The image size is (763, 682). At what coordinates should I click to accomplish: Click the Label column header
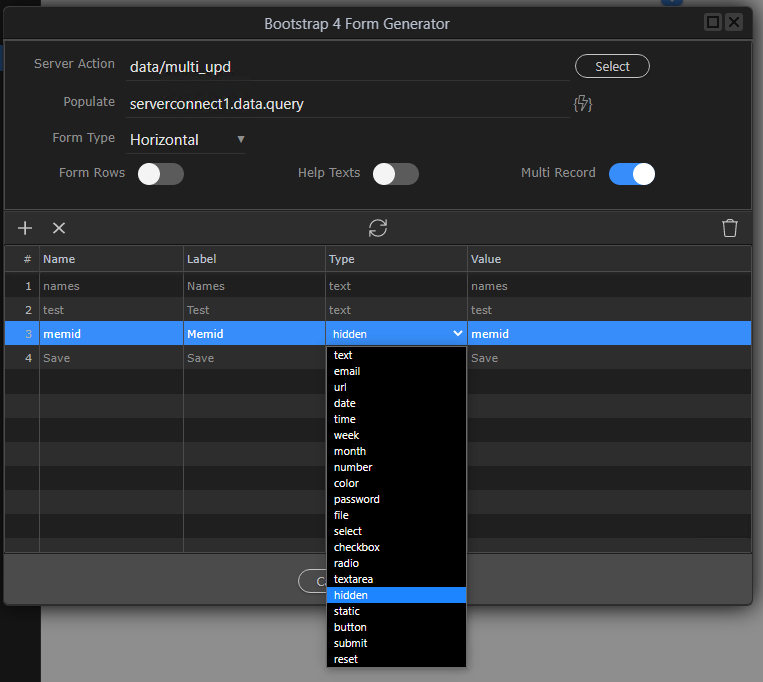coord(254,259)
